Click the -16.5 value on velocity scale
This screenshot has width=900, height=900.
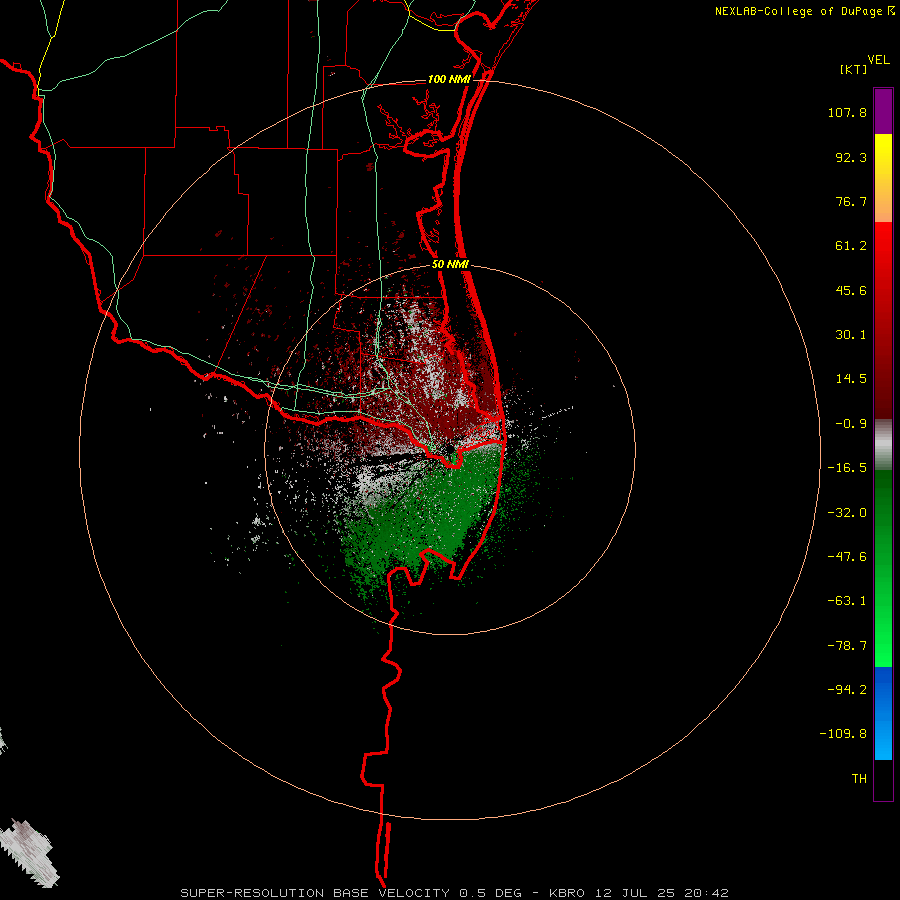(847, 468)
